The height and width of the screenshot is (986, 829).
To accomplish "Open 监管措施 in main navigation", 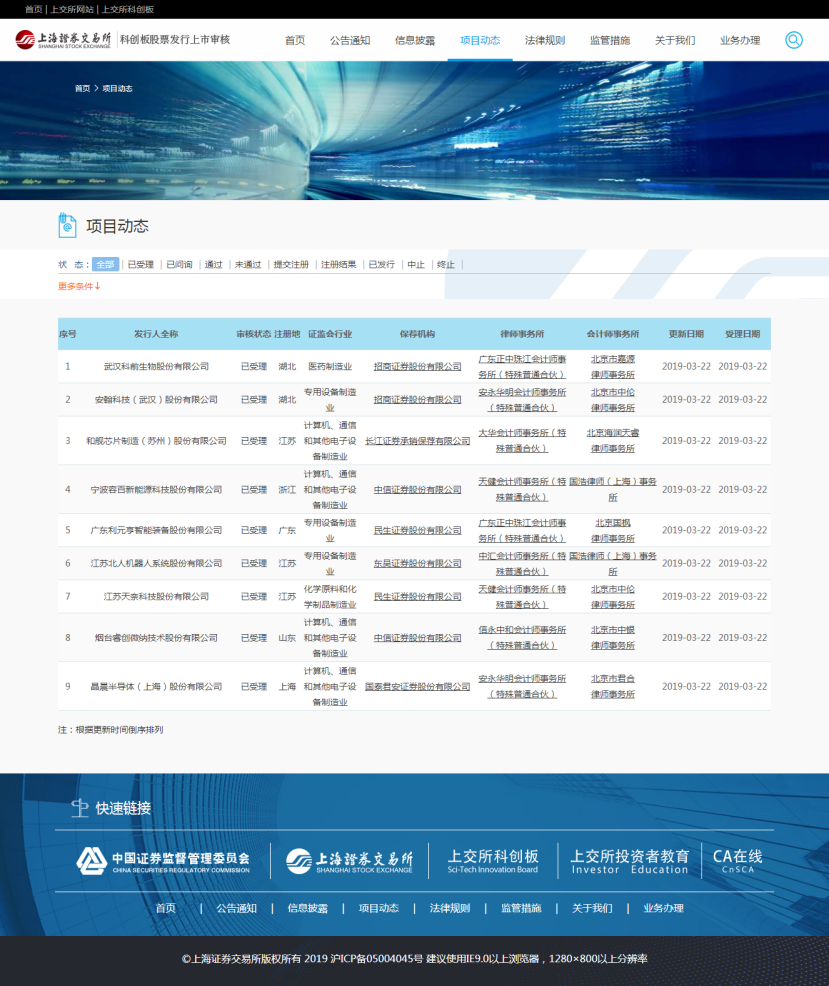I will point(610,40).
